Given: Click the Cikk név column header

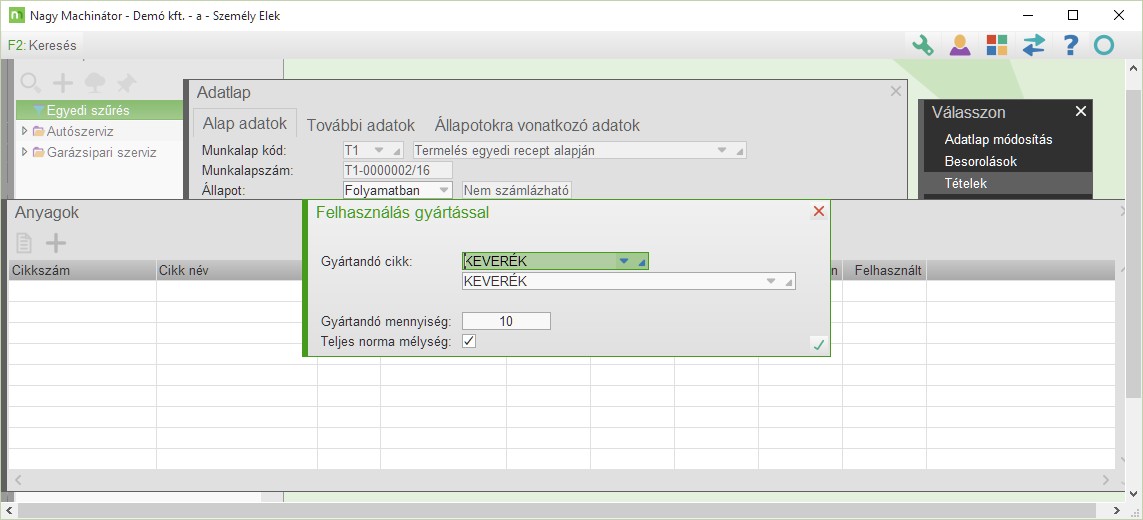Looking at the screenshot, I should pyautogui.click(x=237, y=271).
